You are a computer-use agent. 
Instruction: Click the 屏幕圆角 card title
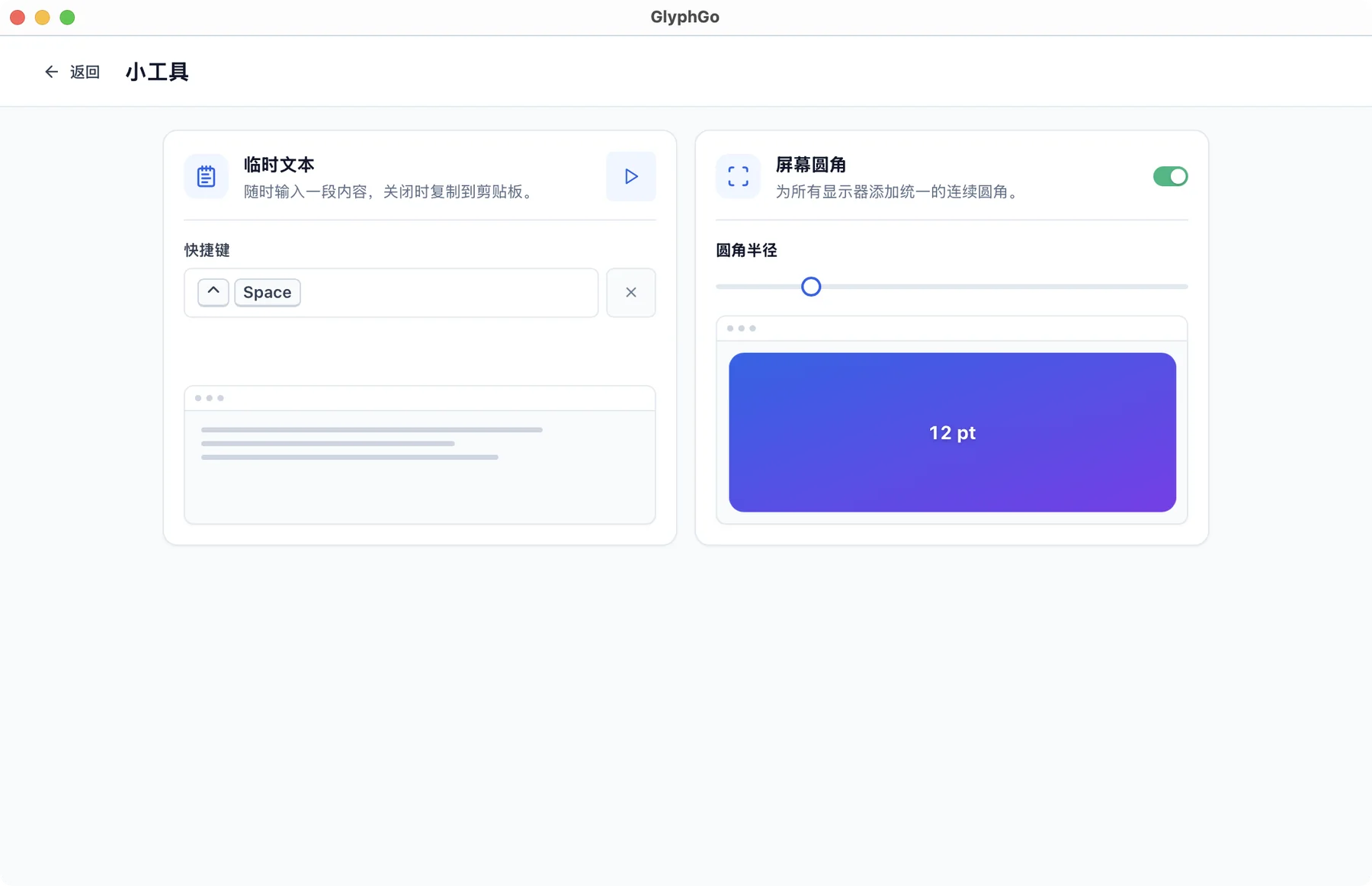point(811,165)
